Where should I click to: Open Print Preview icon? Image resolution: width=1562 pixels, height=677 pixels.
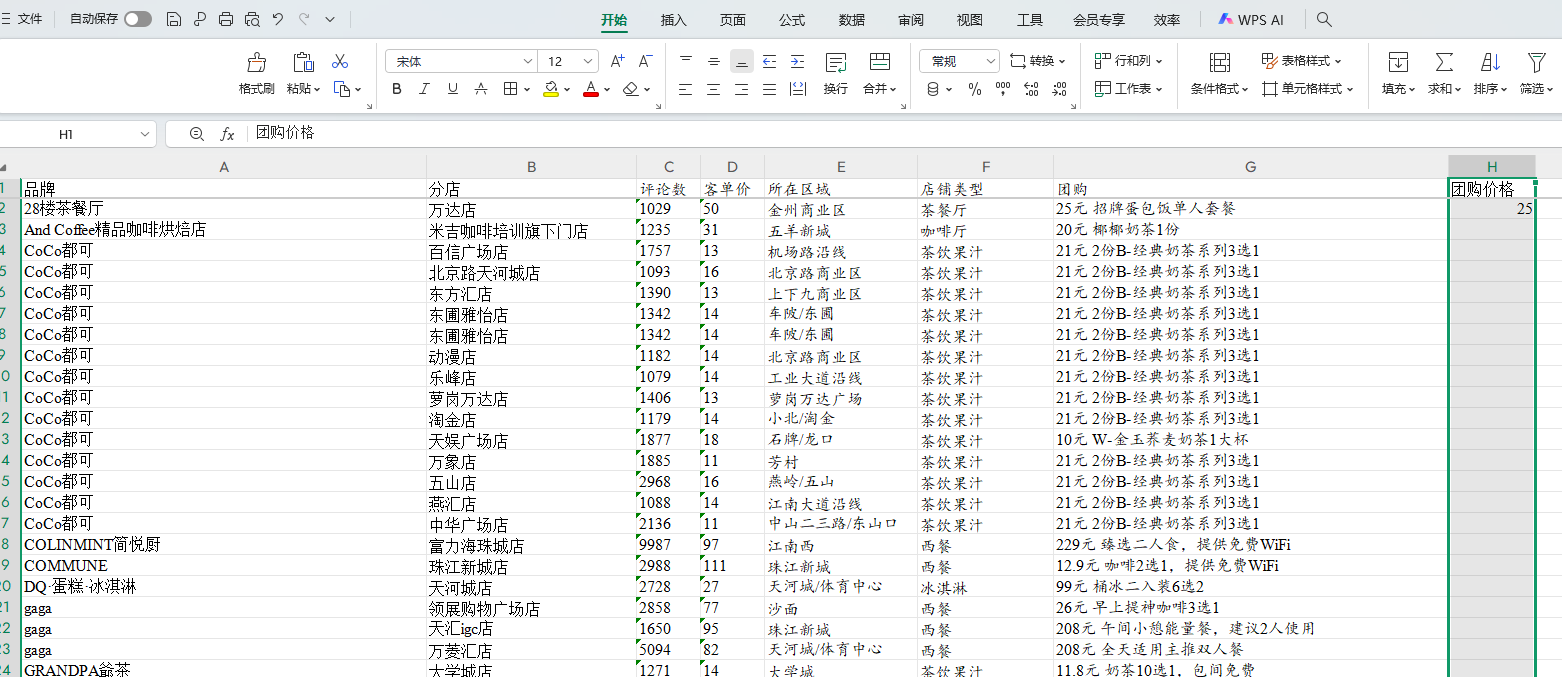(x=252, y=19)
